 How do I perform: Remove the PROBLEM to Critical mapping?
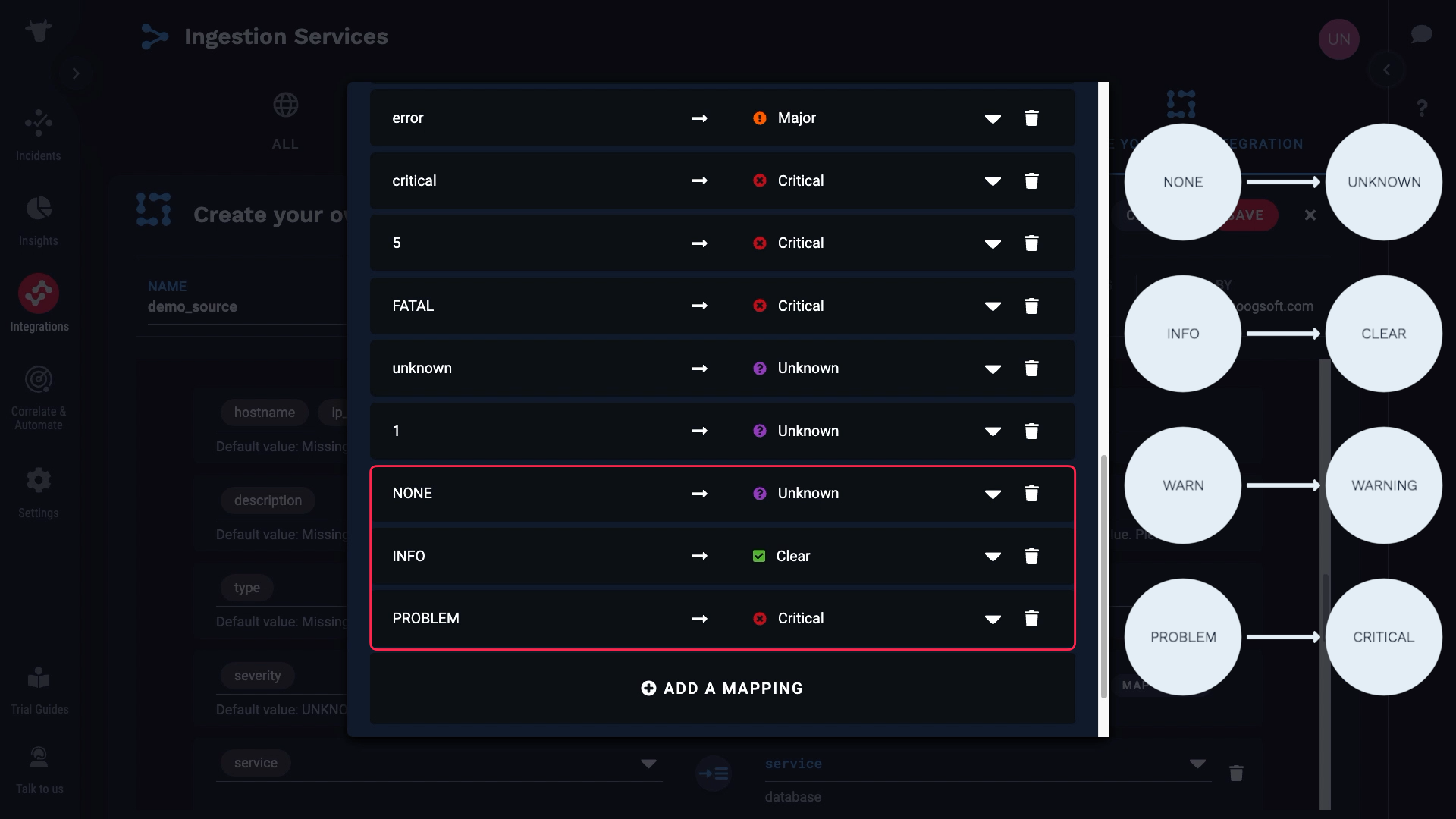(1031, 619)
